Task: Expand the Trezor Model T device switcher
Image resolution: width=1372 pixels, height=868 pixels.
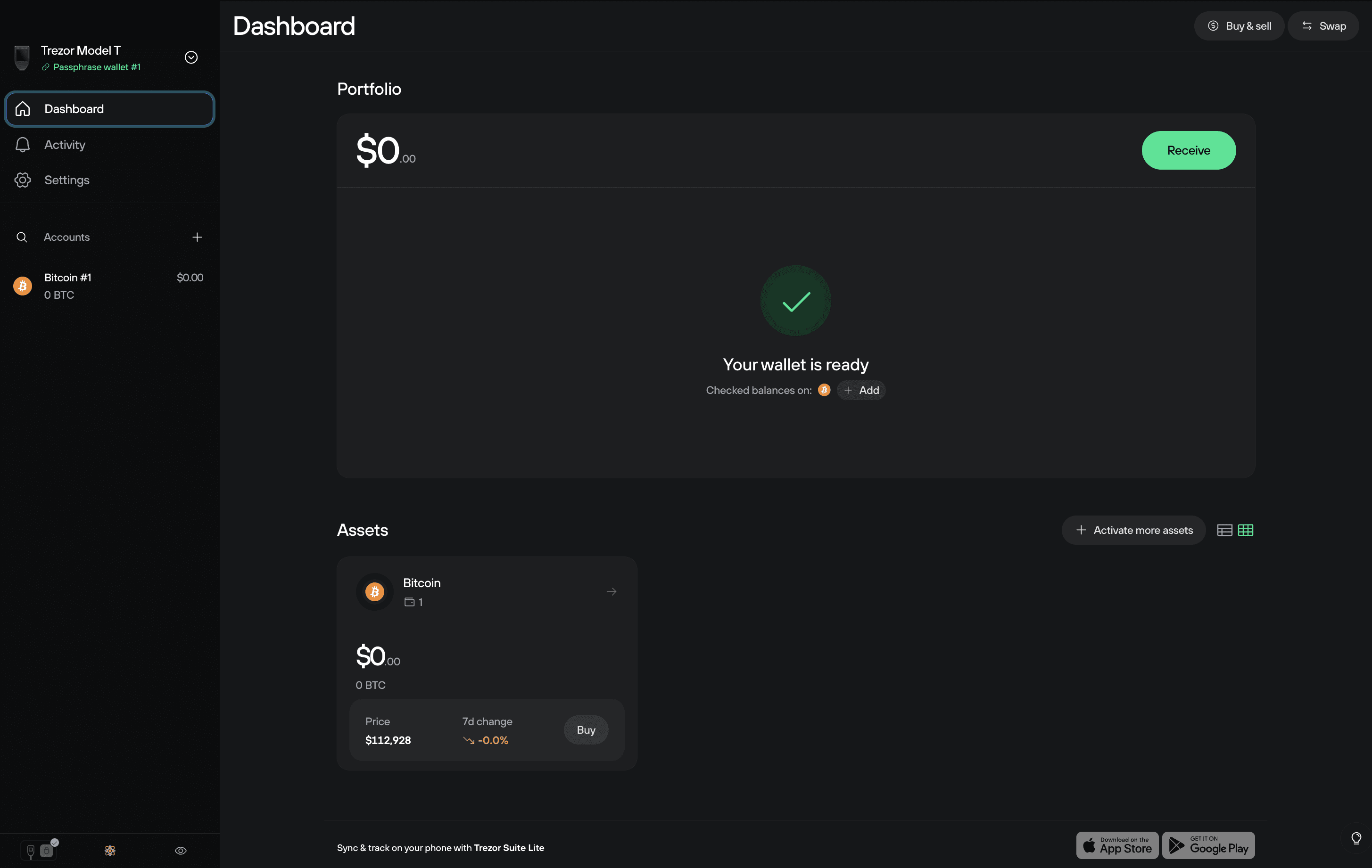Action: (x=191, y=57)
